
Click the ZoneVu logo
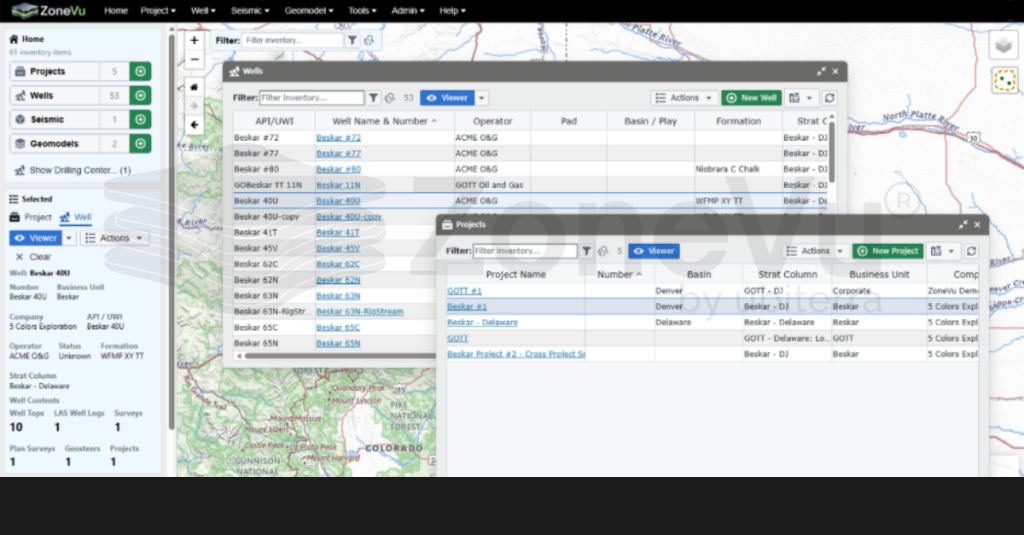click(48, 10)
